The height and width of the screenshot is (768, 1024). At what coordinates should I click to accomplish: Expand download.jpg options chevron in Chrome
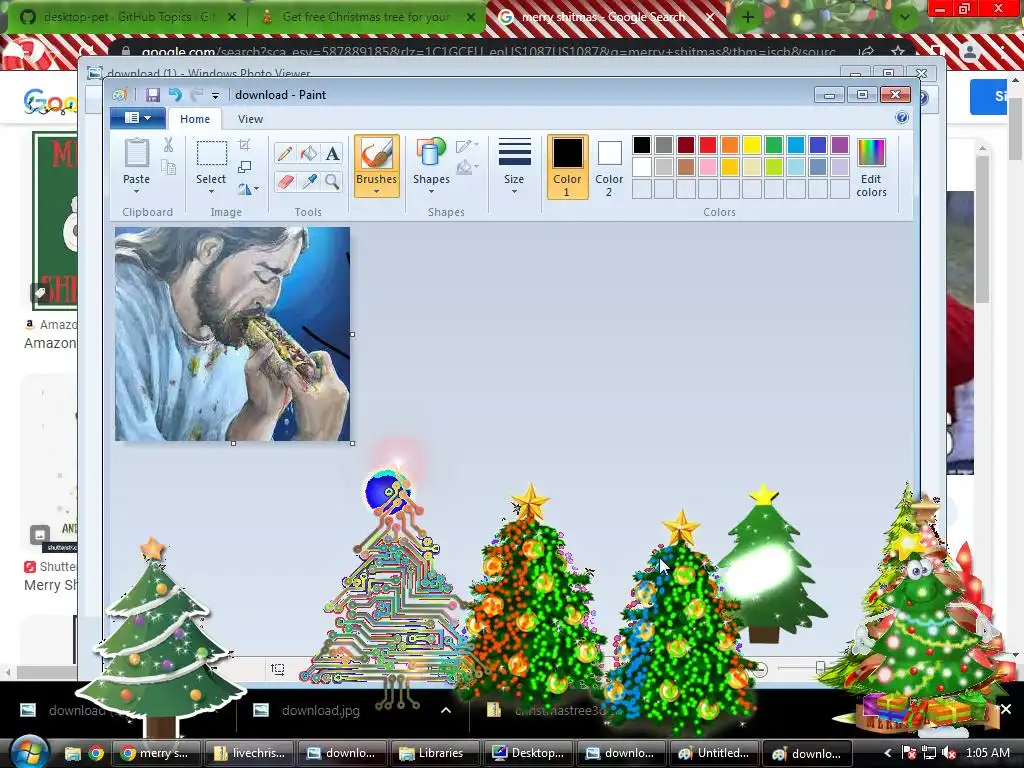point(446,710)
